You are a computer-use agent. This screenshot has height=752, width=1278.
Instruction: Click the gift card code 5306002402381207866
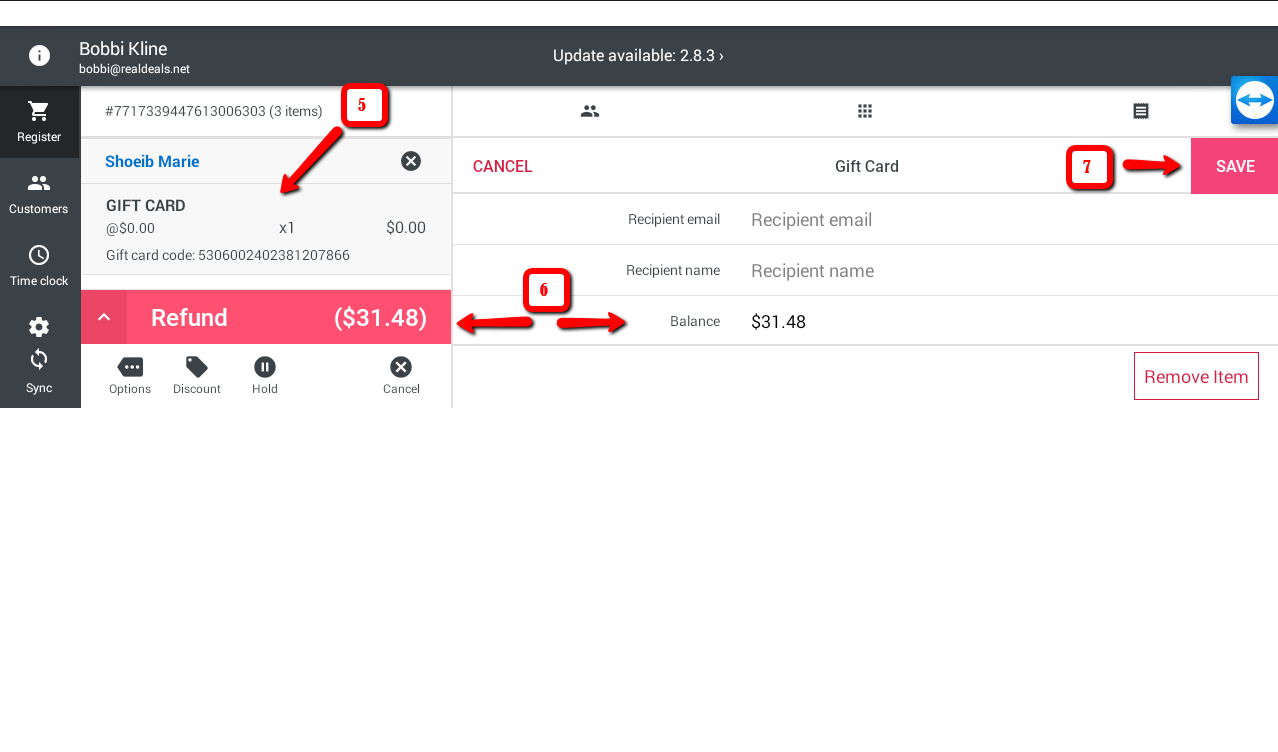tap(274, 255)
